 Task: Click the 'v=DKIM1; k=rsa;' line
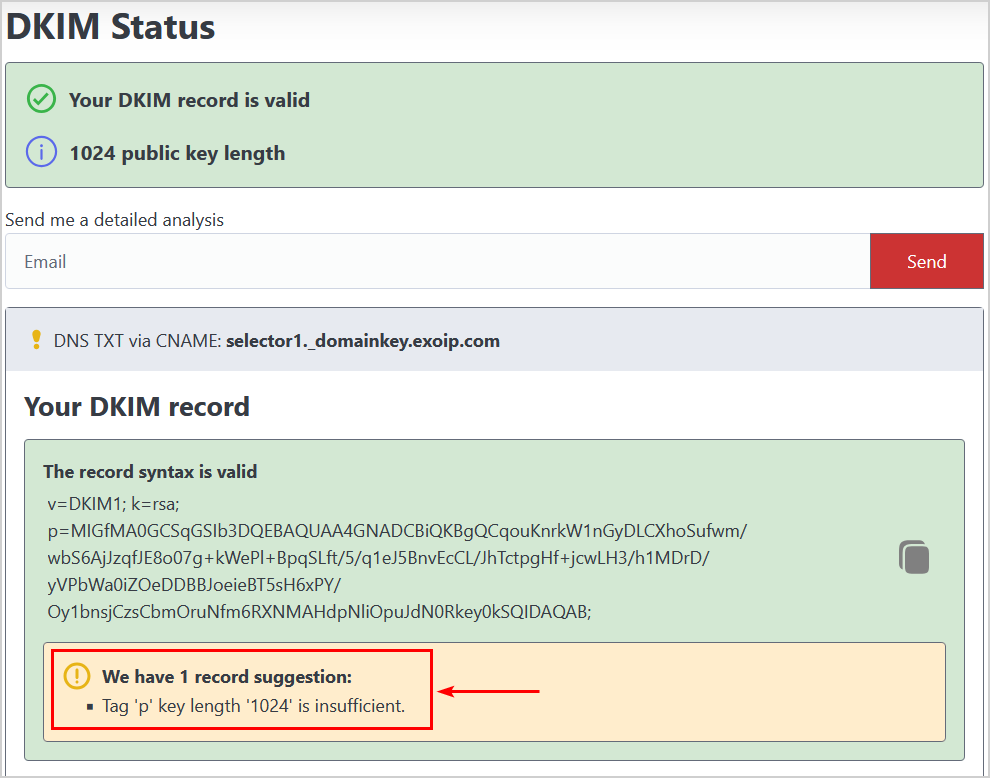tap(114, 504)
